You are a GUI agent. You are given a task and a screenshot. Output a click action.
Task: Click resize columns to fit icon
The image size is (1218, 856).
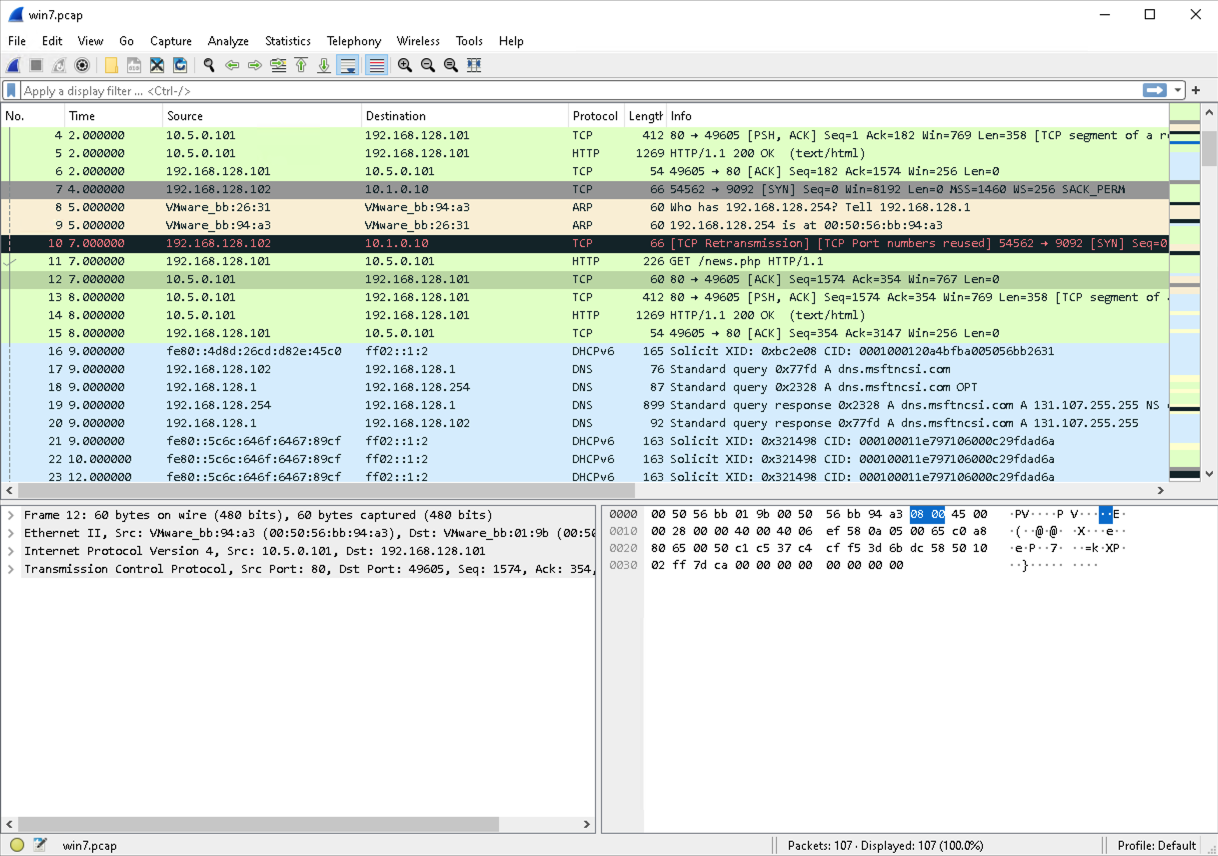coord(474,65)
